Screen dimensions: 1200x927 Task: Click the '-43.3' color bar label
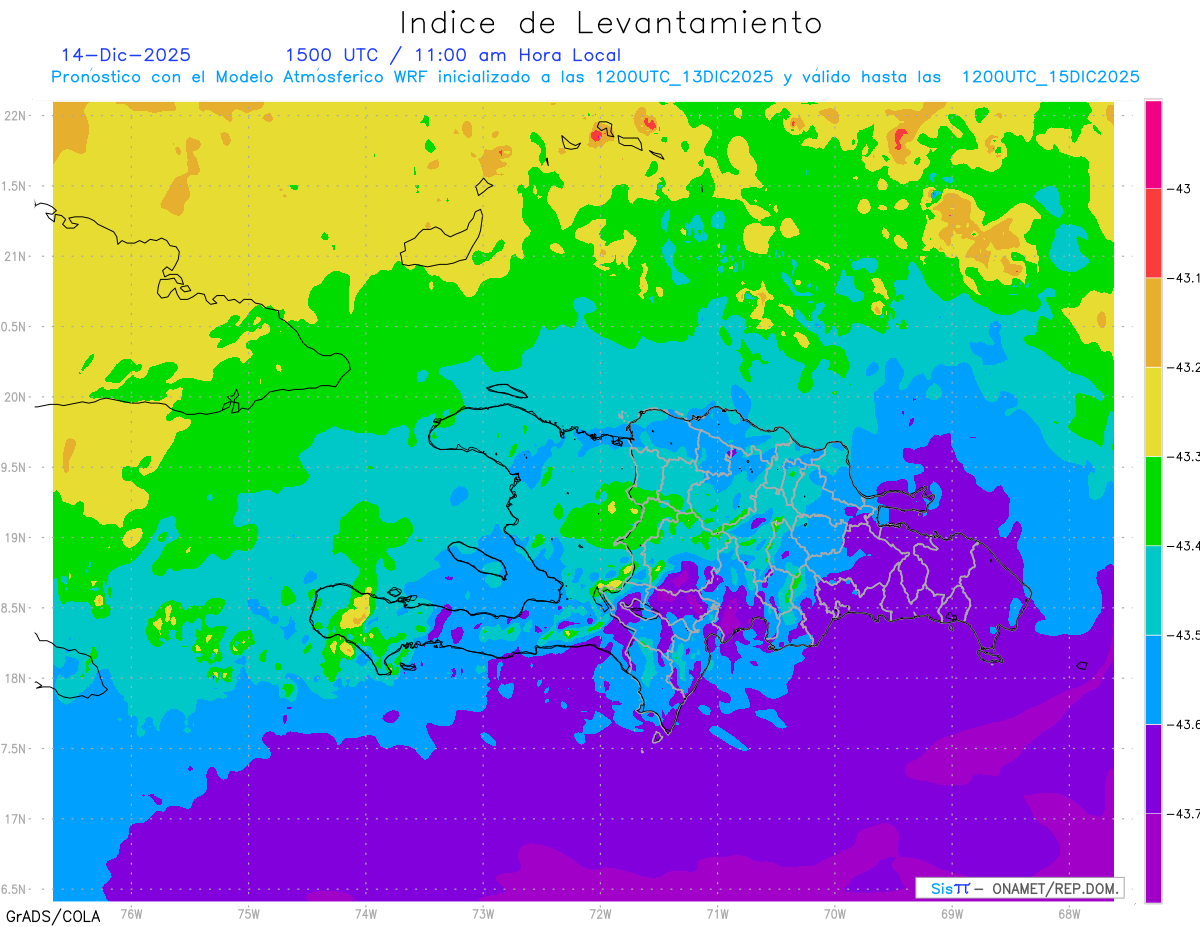[x=1184, y=456]
